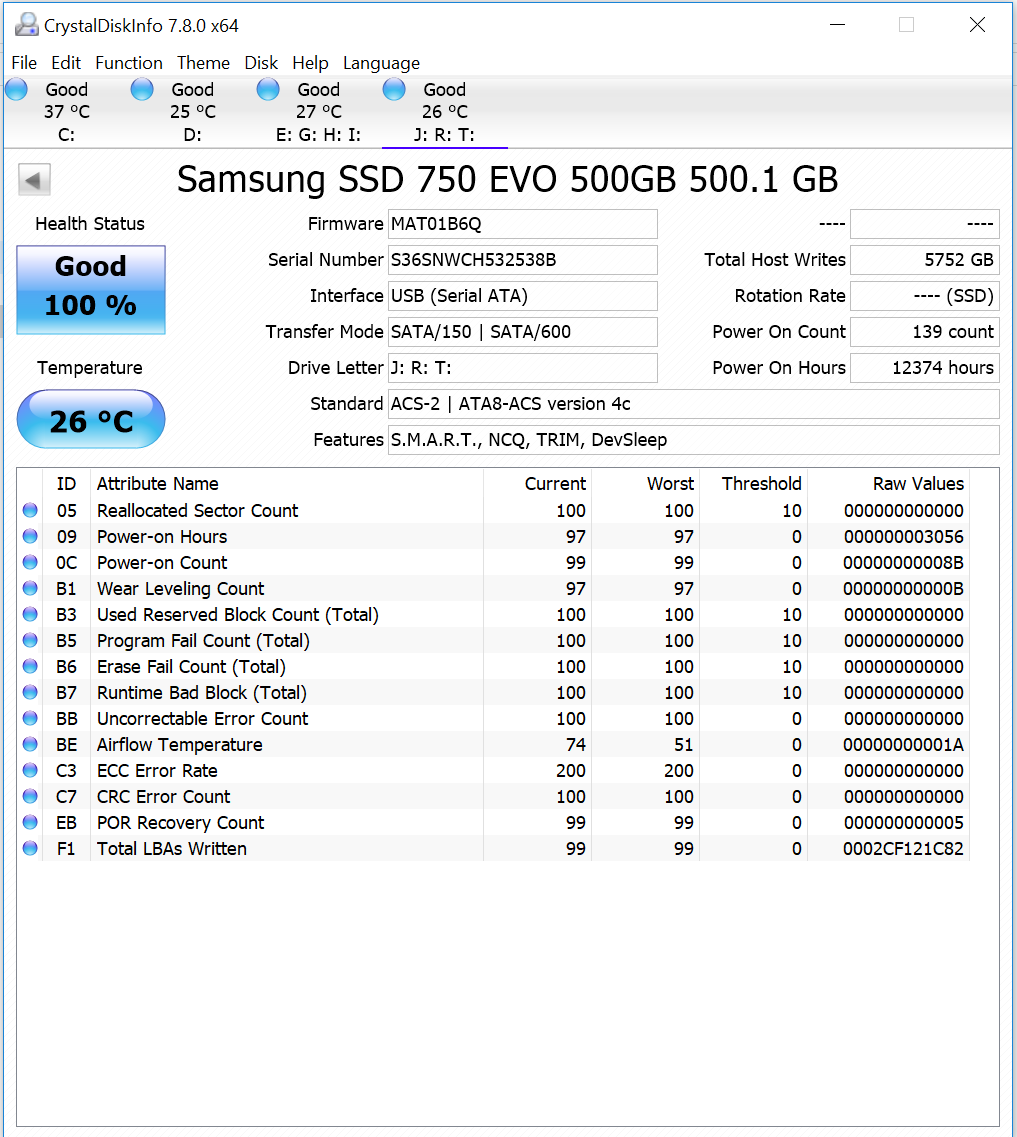The image size is (1017, 1137).
Task: Open the Disk menu
Action: tap(261, 63)
